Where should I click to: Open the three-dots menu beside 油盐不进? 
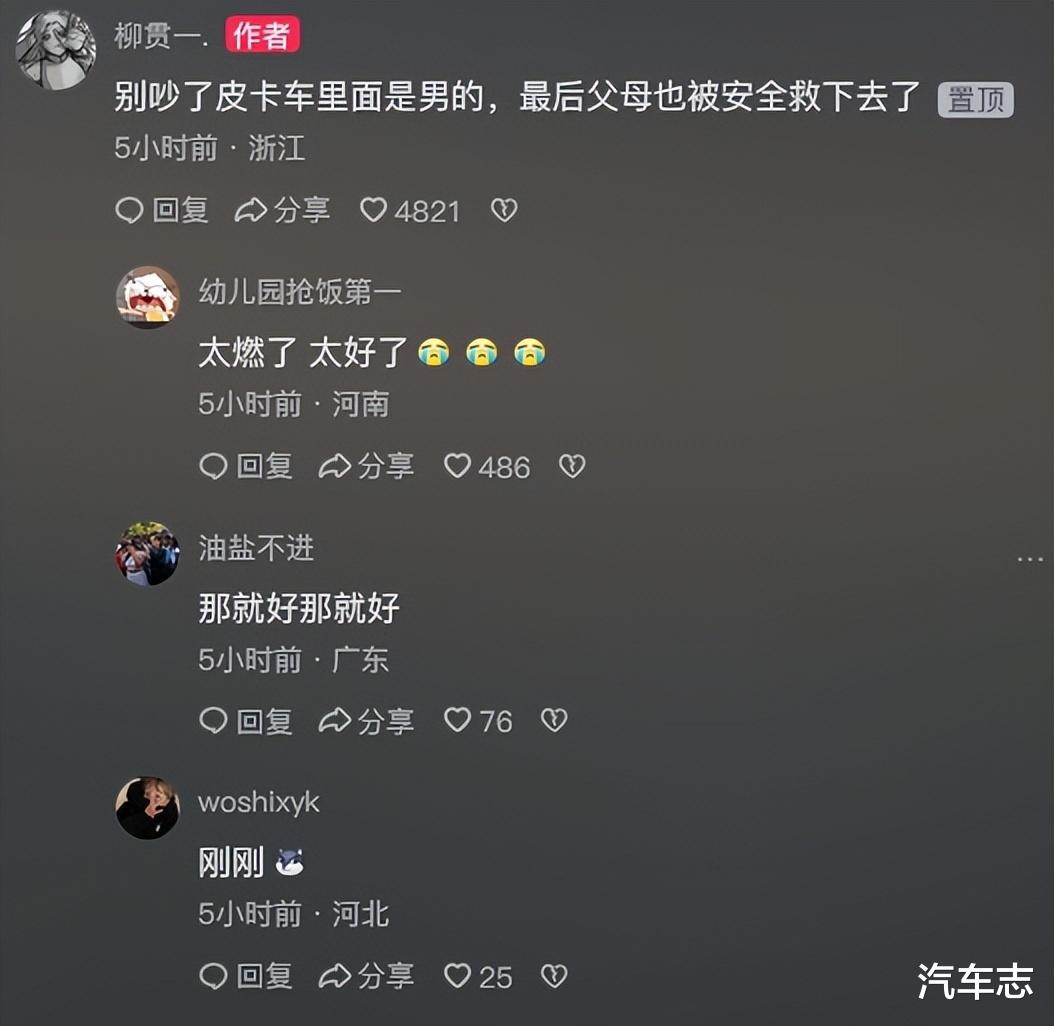1030,559
